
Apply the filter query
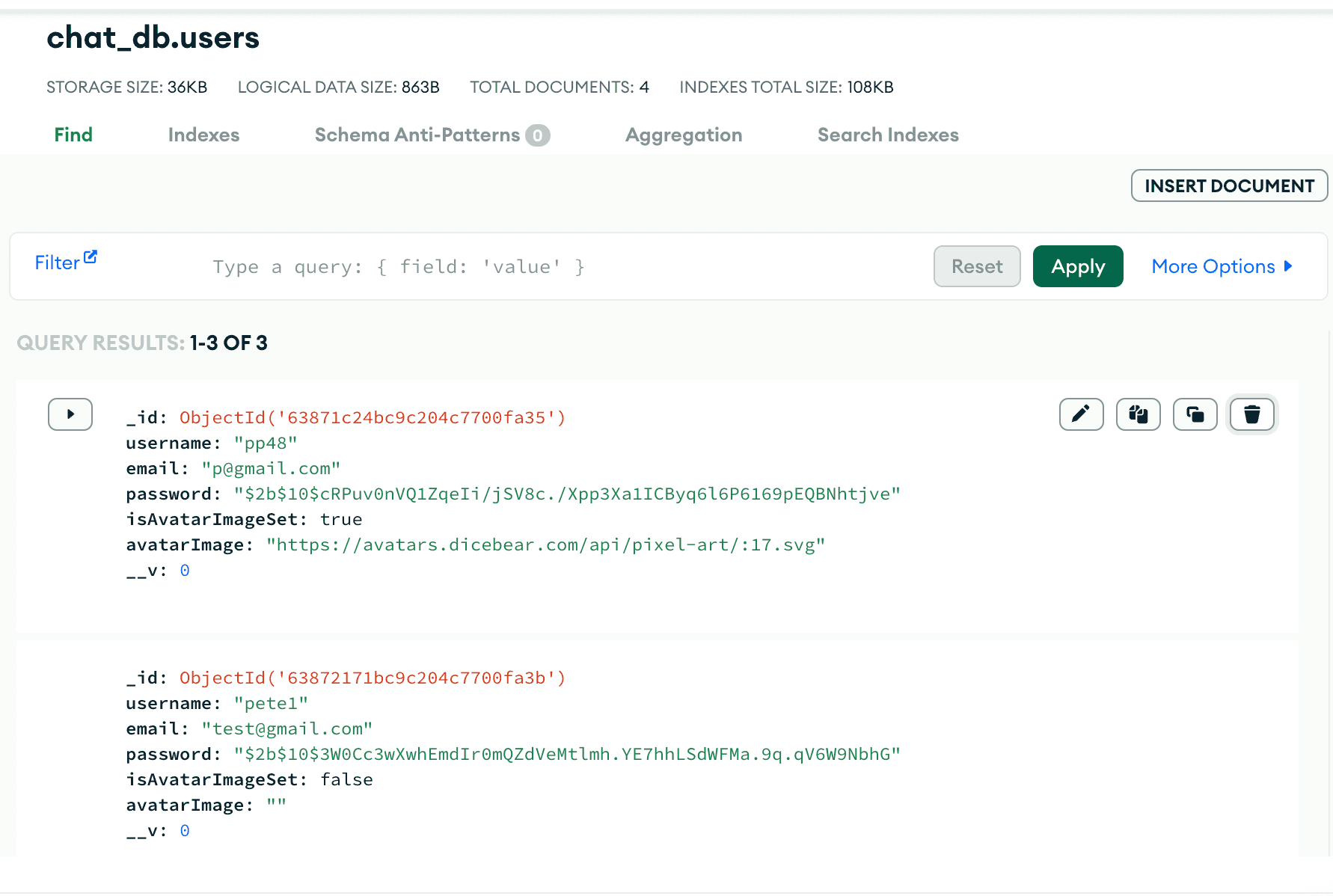point(1077,266)
